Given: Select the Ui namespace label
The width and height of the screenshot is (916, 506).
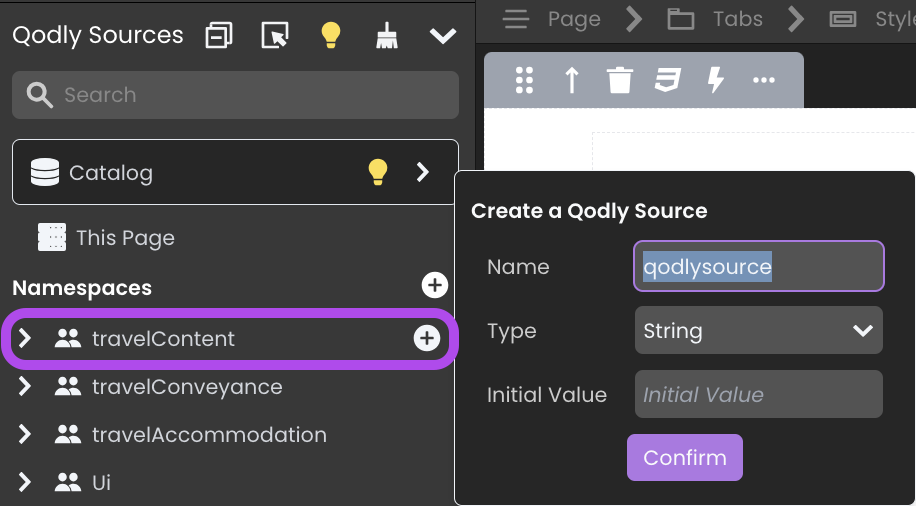Looking at the screenshot, I should [102, 483].
